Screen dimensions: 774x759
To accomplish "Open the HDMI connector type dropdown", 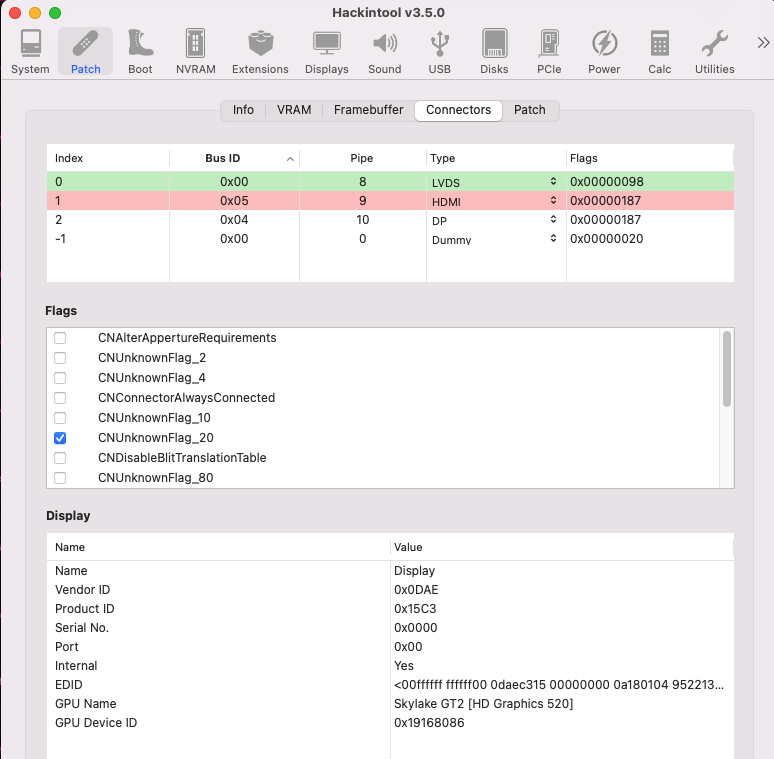I will 494,201.
